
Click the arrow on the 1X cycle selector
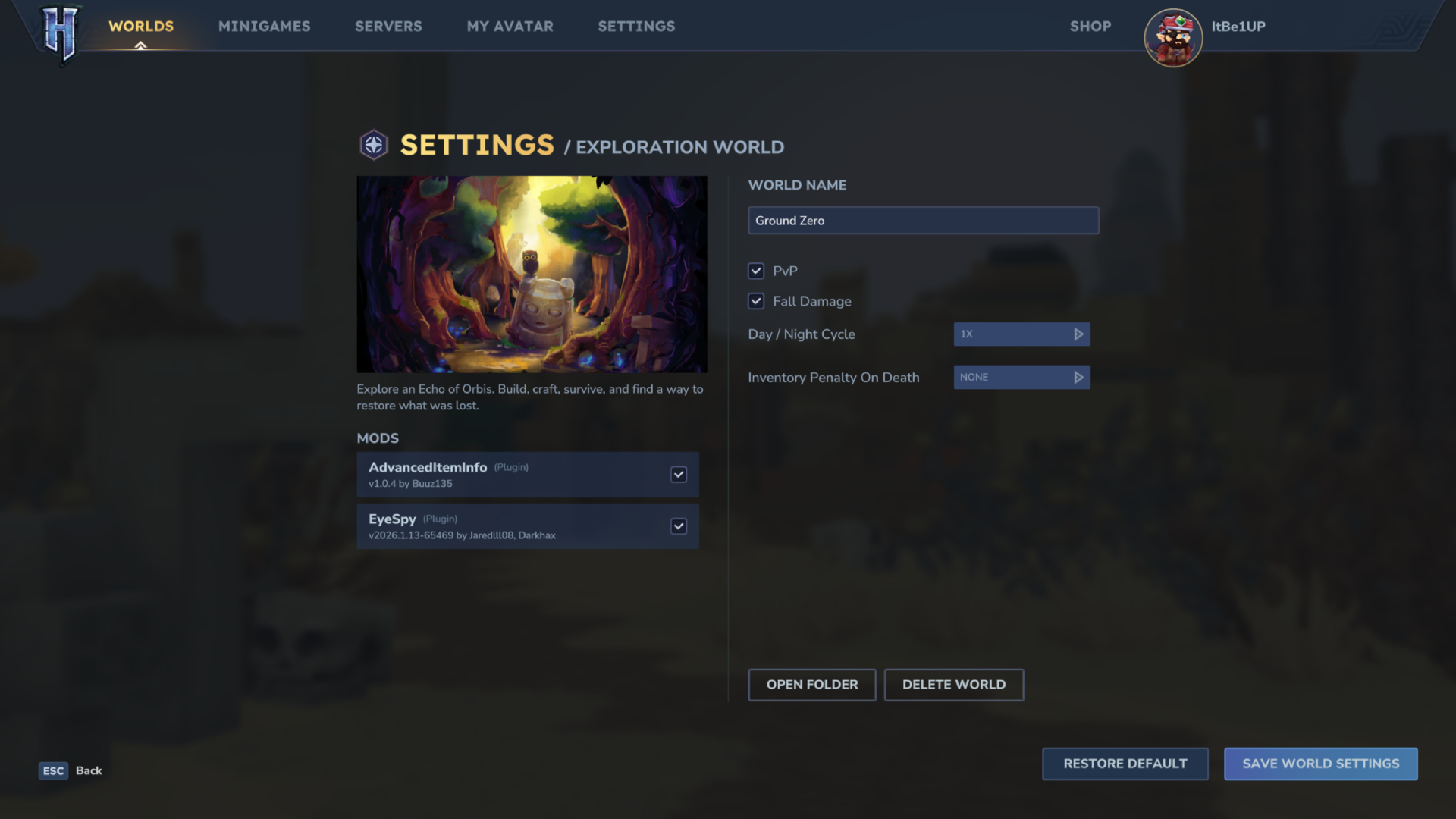pyautogui.click(x=1079, y=334)
